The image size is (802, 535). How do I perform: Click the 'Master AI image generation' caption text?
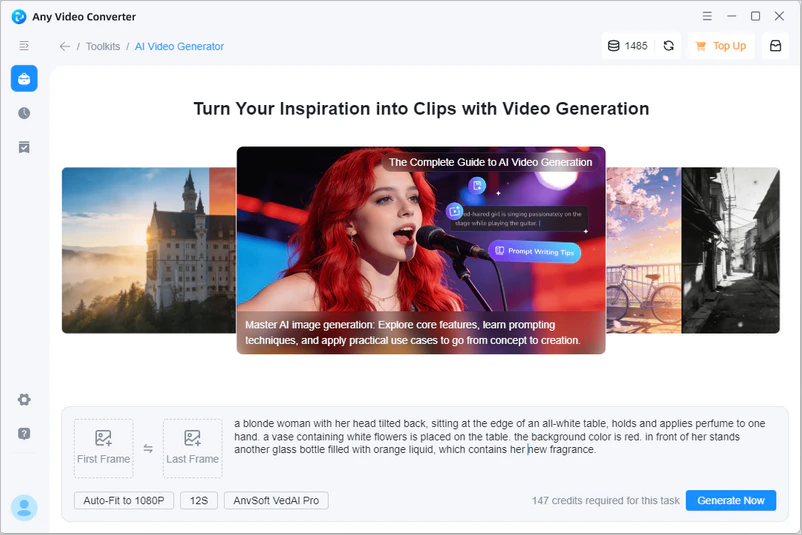(x=413, y=332)
